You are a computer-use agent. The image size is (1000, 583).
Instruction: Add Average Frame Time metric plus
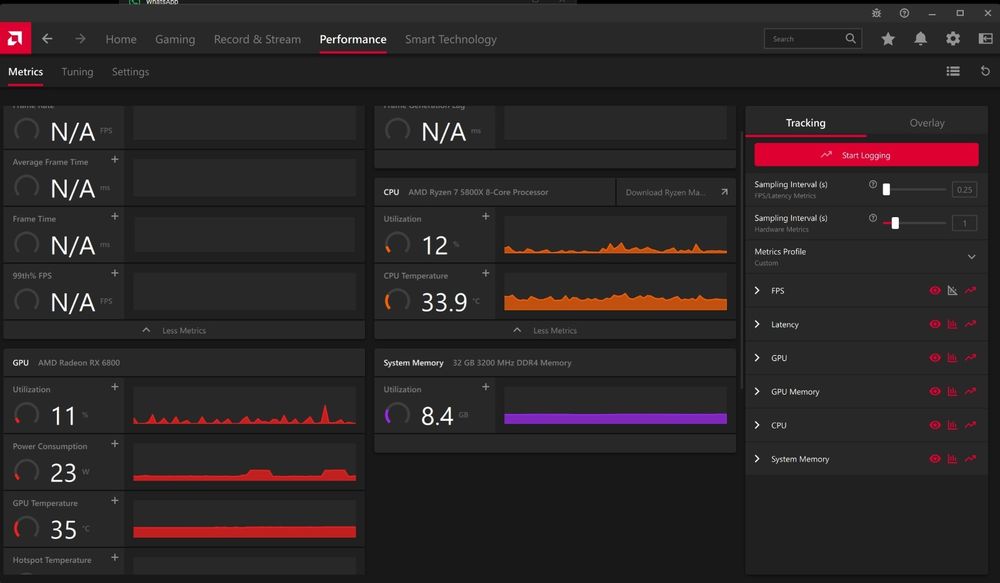tap(115, 159)
